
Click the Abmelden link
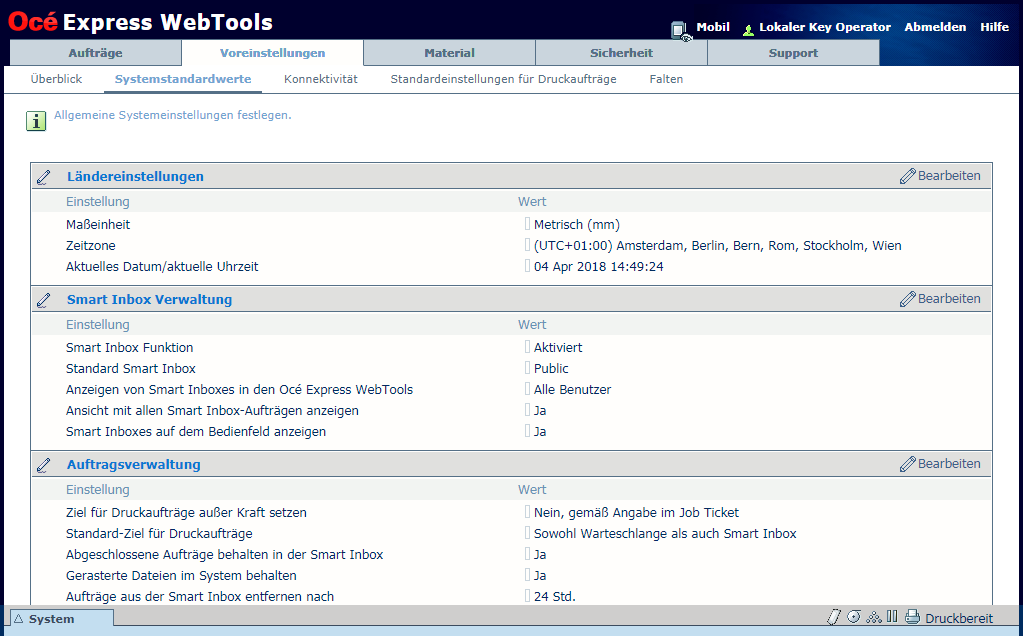pos(935,27)
